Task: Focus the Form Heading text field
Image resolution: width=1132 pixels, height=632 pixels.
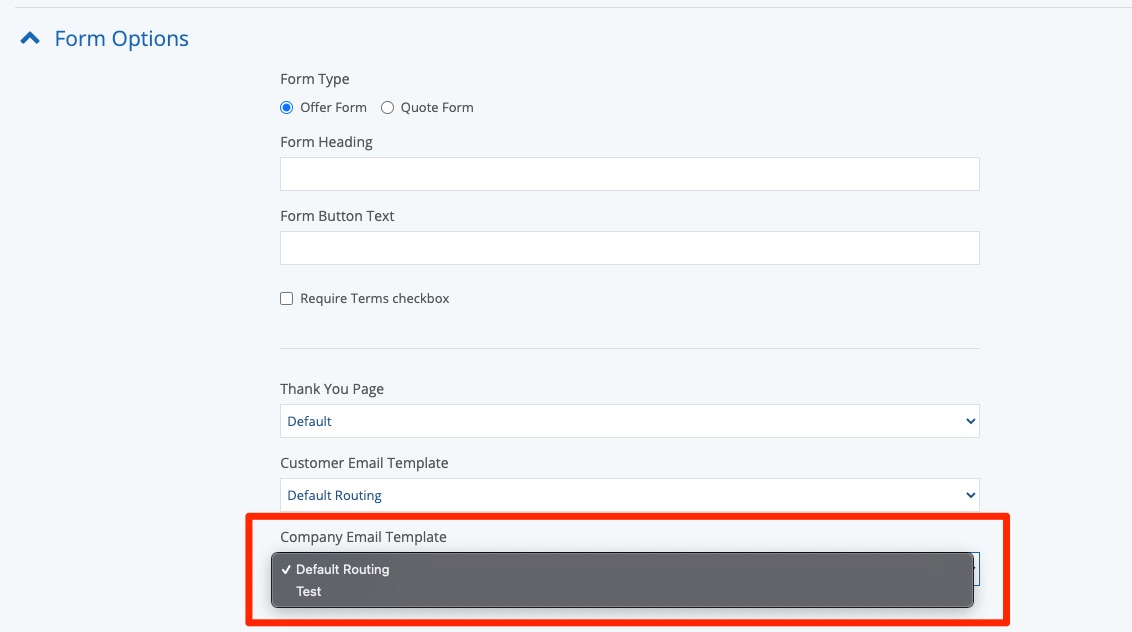Action: pyautogui.click(x=629, y=174)
